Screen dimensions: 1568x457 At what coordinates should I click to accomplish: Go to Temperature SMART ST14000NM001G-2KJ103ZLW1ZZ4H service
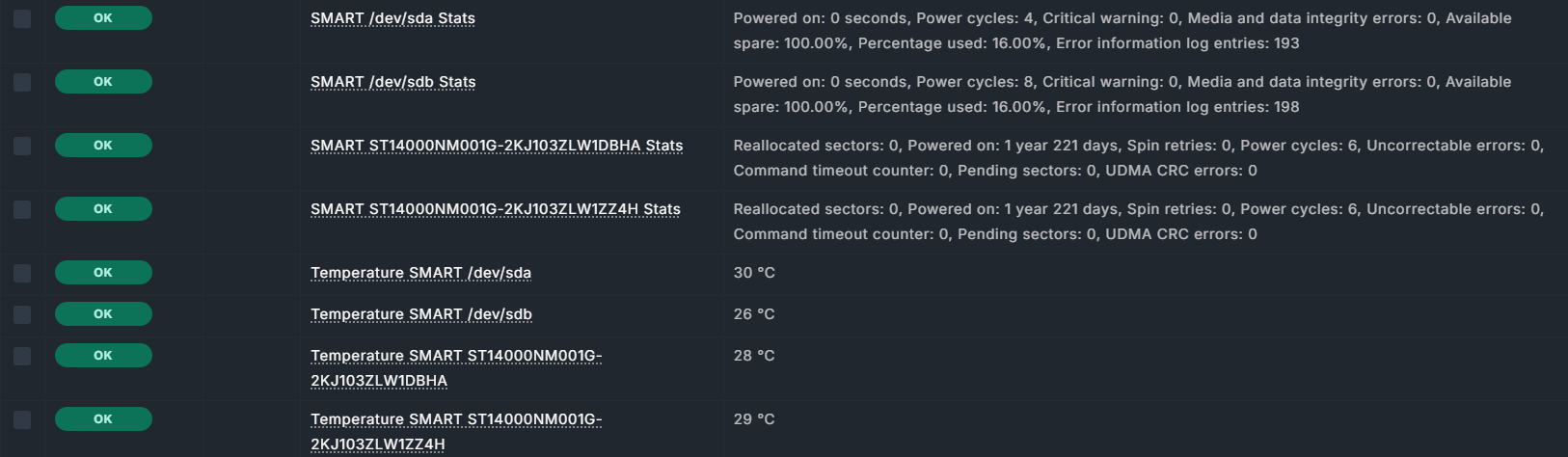[x=456, y=432]
